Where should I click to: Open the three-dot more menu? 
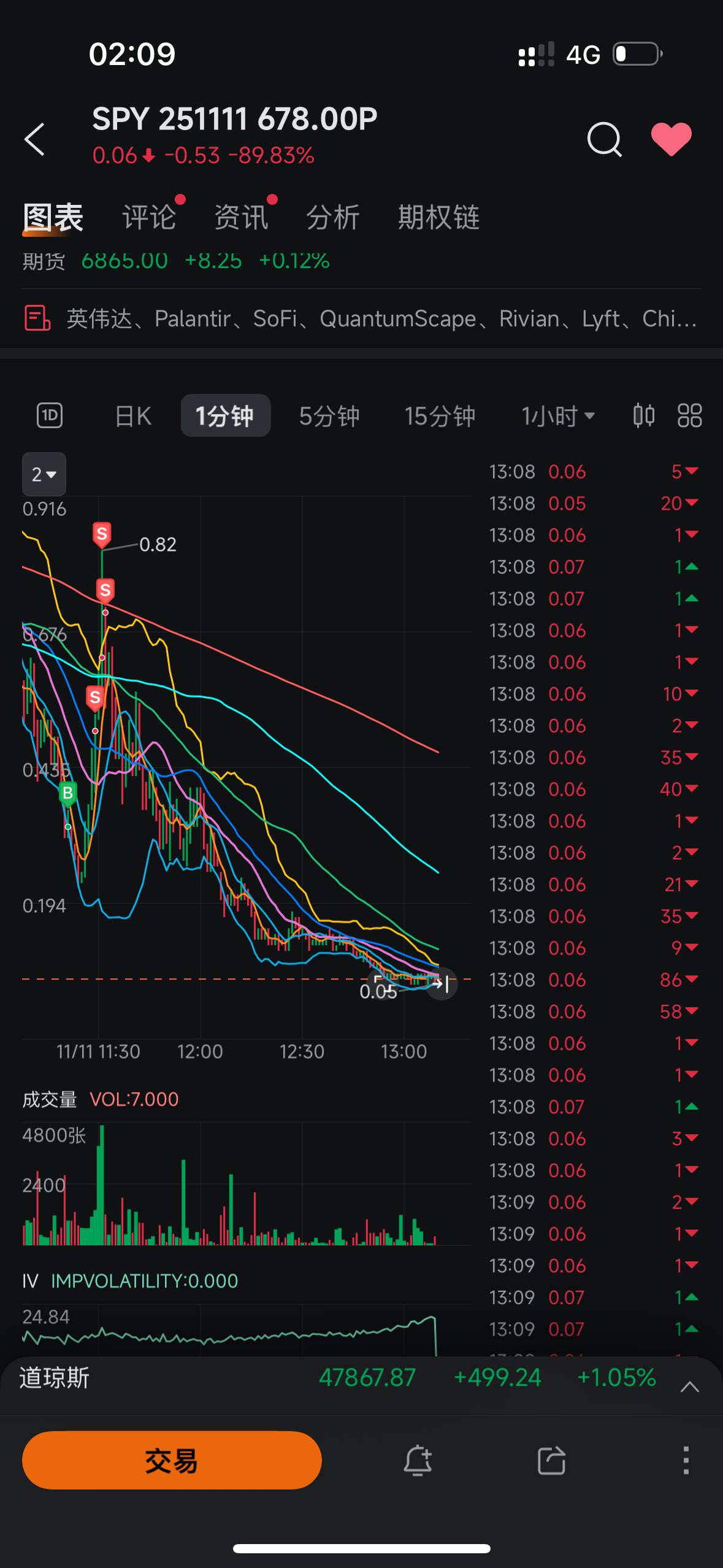click(x=686, y=1459)
